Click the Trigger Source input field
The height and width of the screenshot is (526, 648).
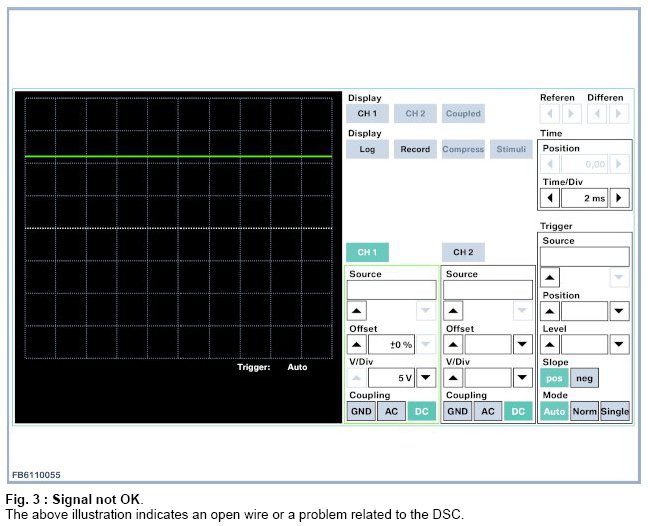pos(585,257)
